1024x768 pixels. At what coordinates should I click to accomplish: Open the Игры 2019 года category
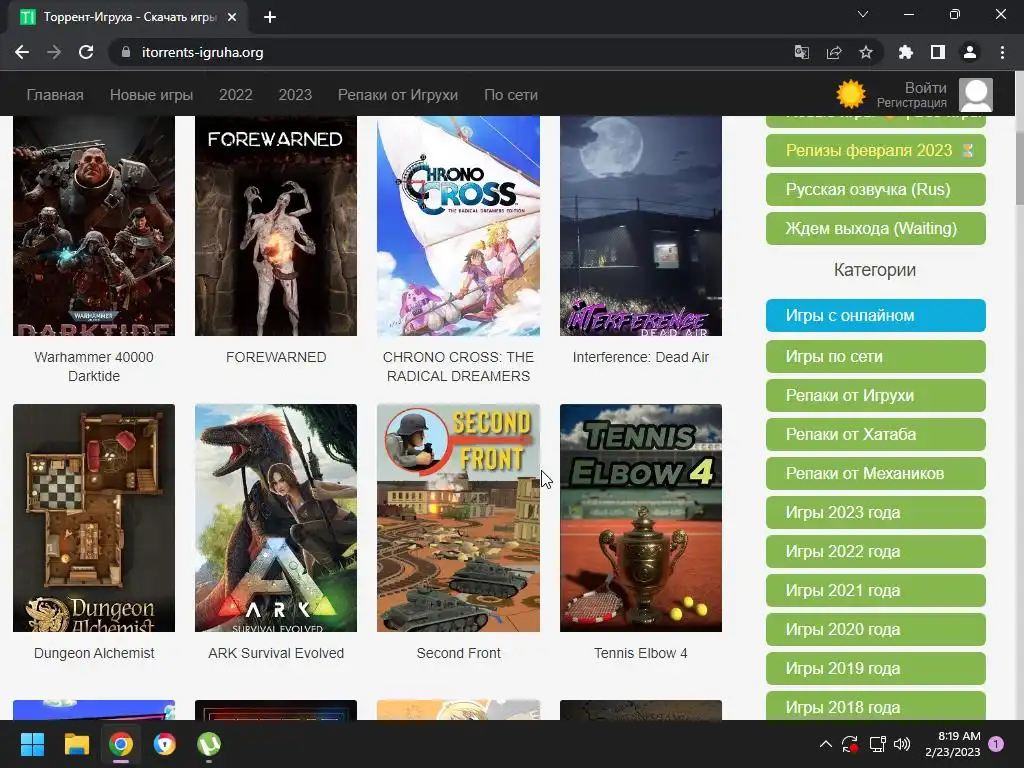[x=876, y=669]
